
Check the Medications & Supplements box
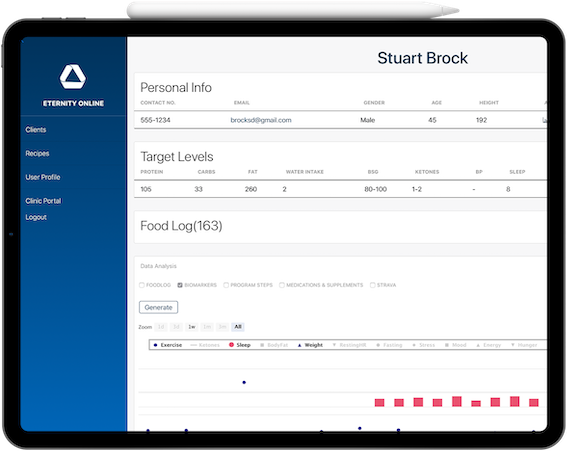point(282,285)
